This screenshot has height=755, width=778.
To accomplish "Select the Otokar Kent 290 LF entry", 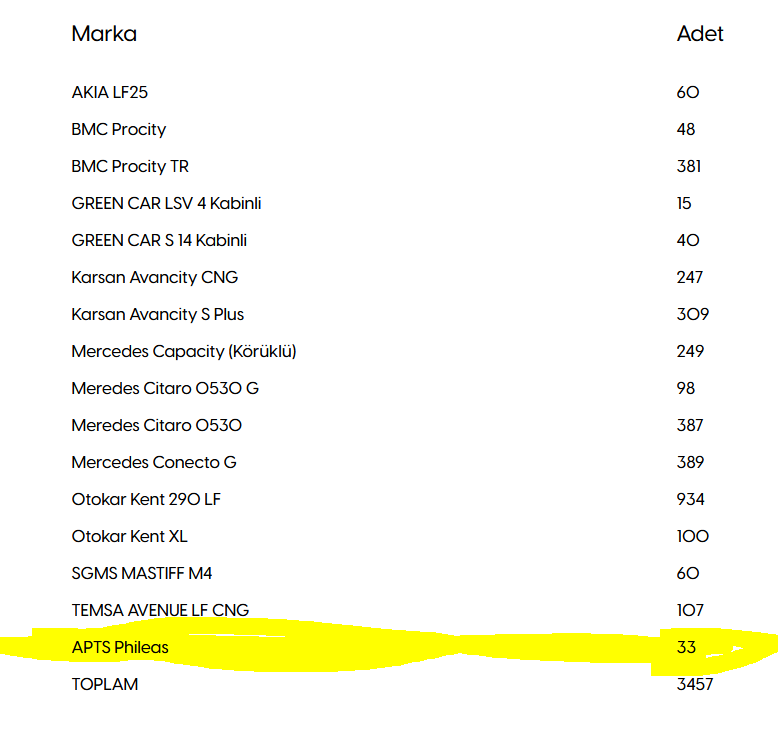I will tap(146, 499).
